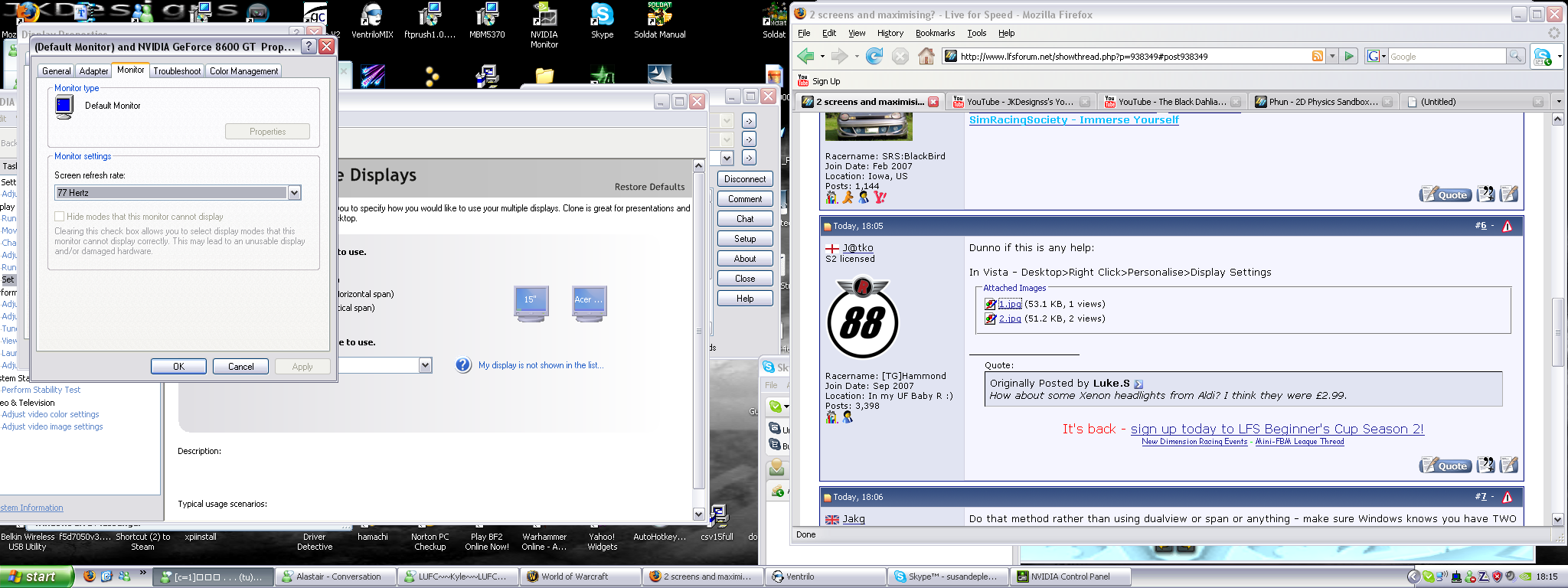Open the Soldat Manual desktop icon
The height and width of the screenshot is (588, 1568).
click(x=659, y=21)
